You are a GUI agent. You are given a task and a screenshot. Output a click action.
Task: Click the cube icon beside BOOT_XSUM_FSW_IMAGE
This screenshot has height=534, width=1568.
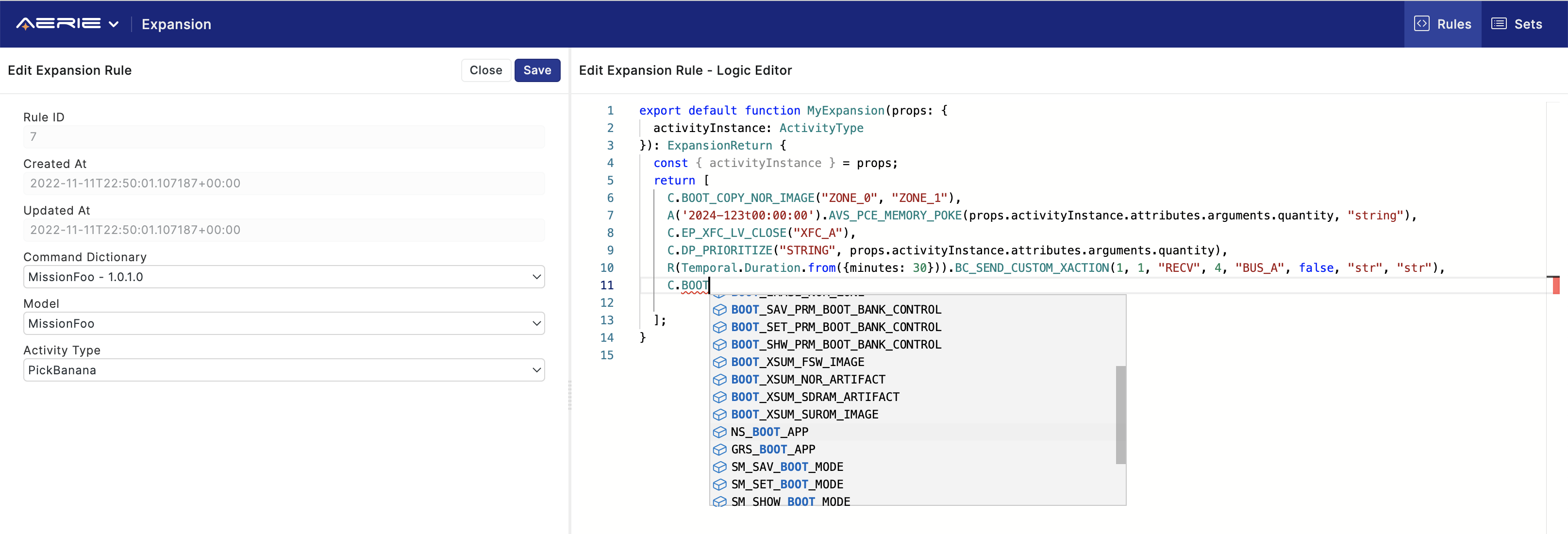pyautogui.click(x=720, y=362)
